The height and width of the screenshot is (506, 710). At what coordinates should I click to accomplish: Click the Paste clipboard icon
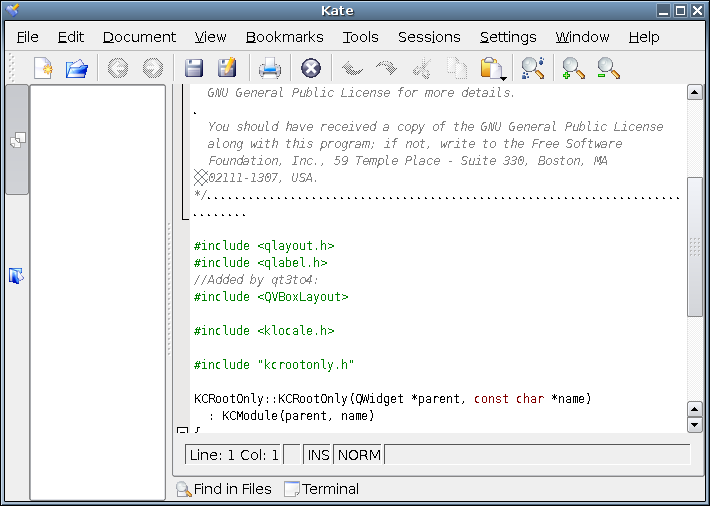(x=491, y=68)
